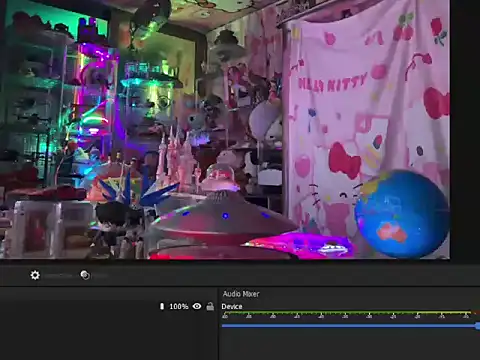The image size is (480, 360).
Task: Click the 100% battery level value
Action: (179, 306)
